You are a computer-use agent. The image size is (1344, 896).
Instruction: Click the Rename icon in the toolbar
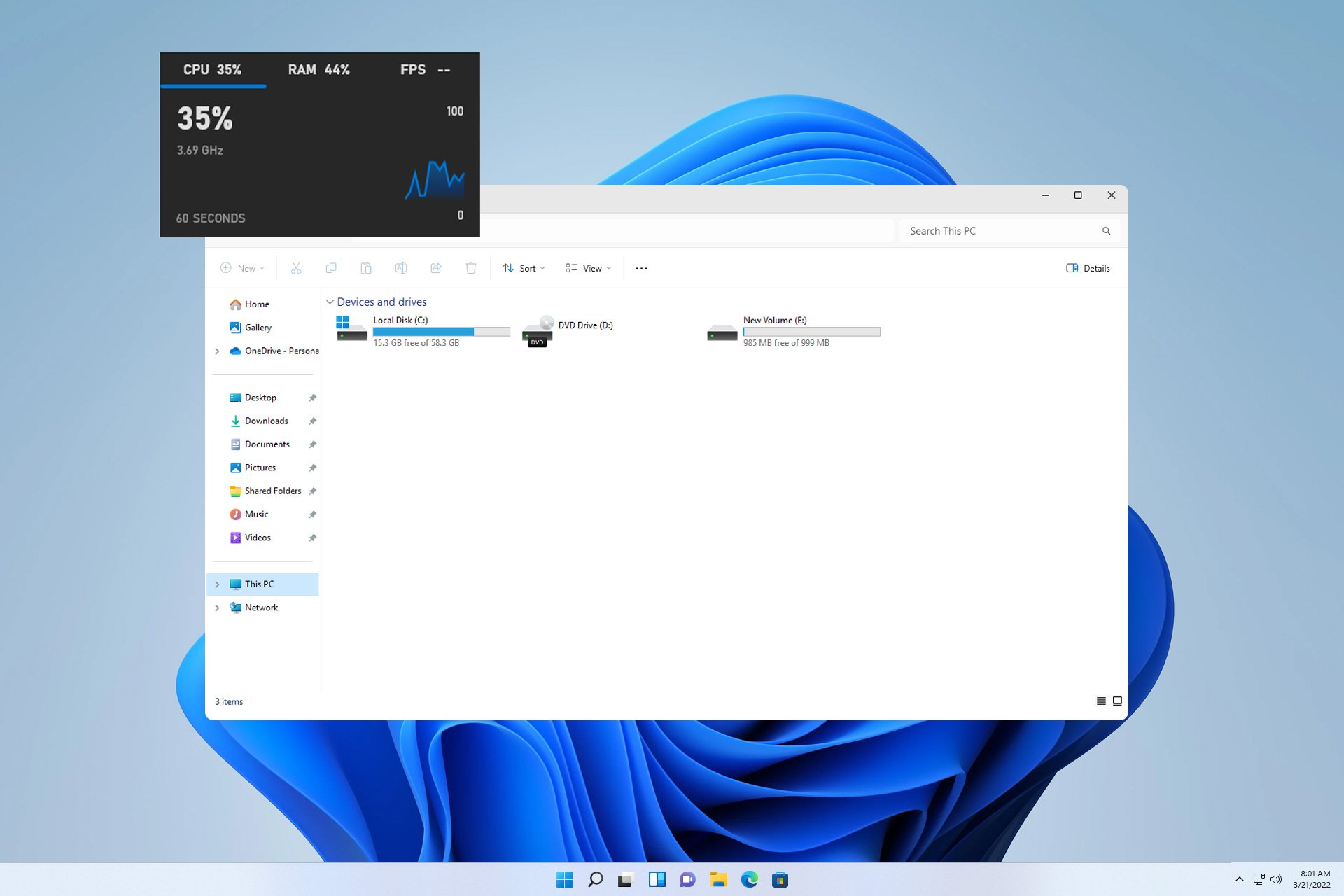(401, 268)
